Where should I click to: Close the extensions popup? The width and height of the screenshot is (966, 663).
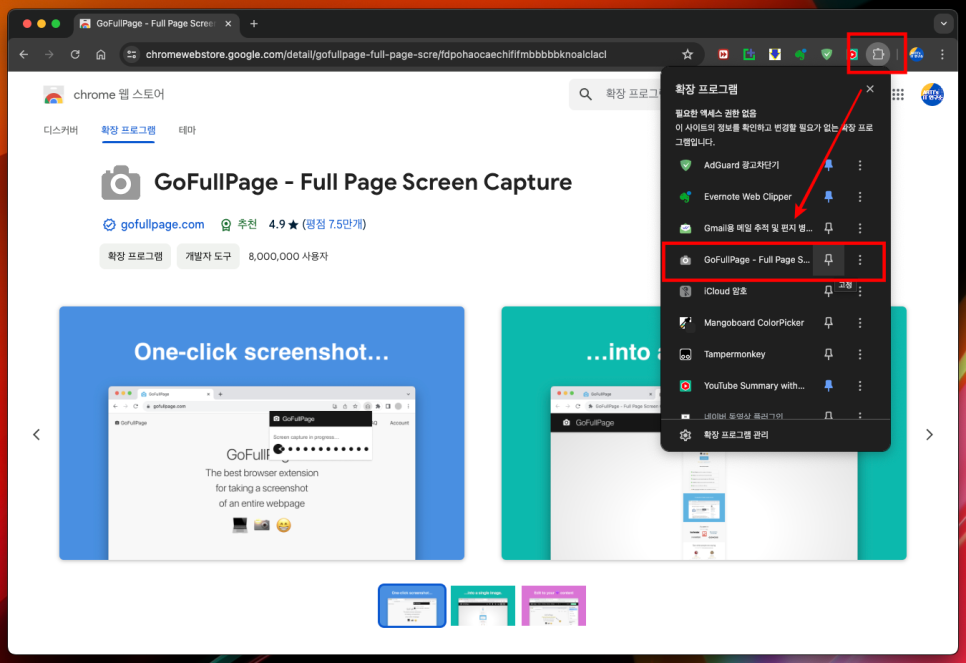click(x=869, y=89)
